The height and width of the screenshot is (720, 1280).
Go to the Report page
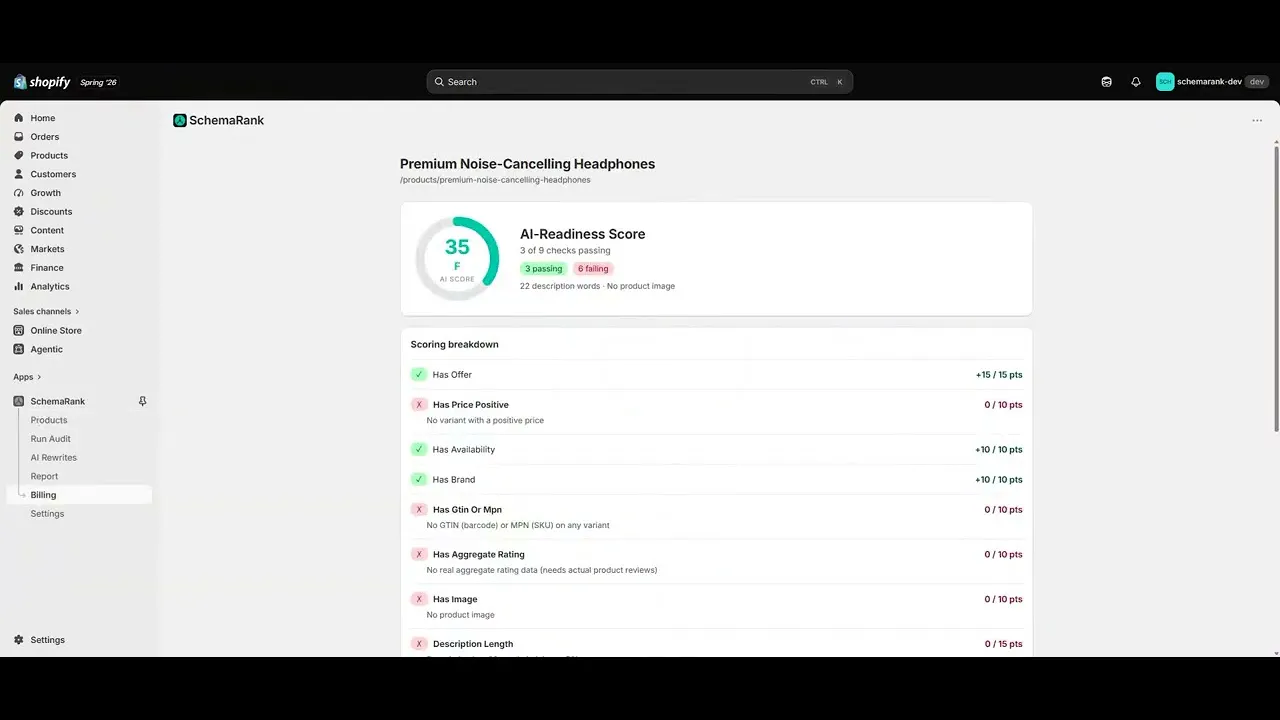(x=44, y=476)
